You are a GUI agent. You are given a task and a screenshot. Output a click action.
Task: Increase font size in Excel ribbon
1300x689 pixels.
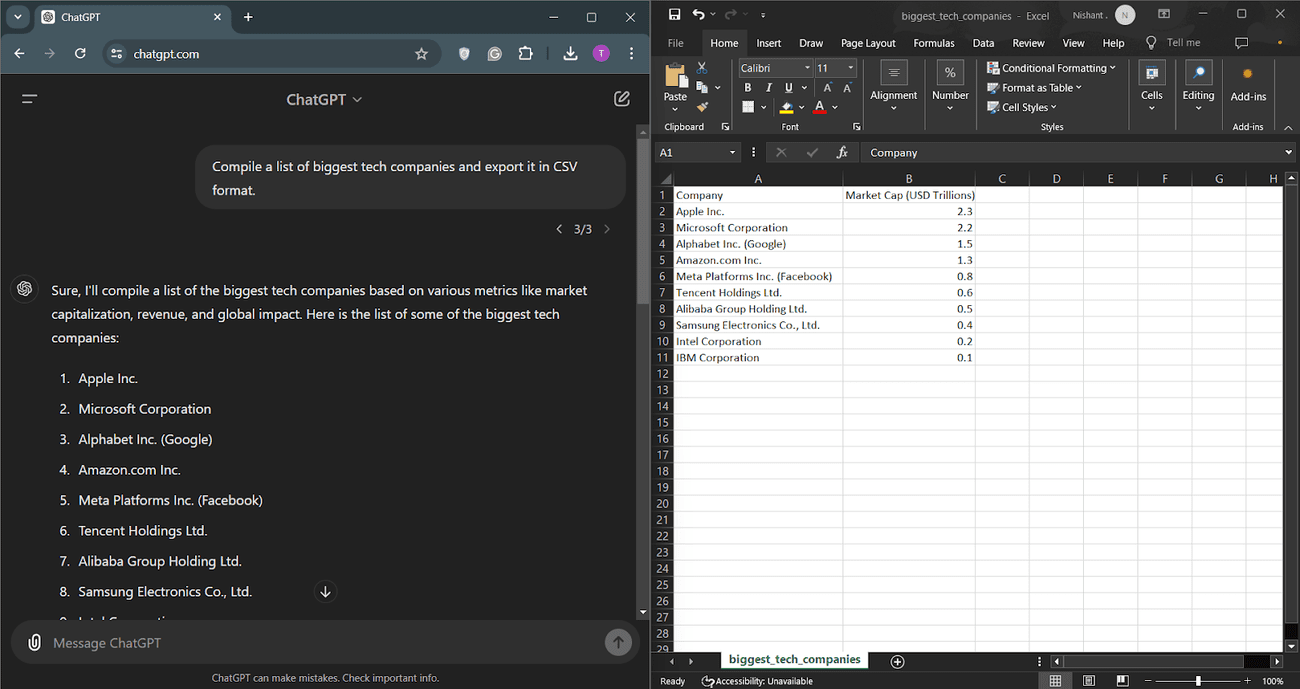click(827, 88)
